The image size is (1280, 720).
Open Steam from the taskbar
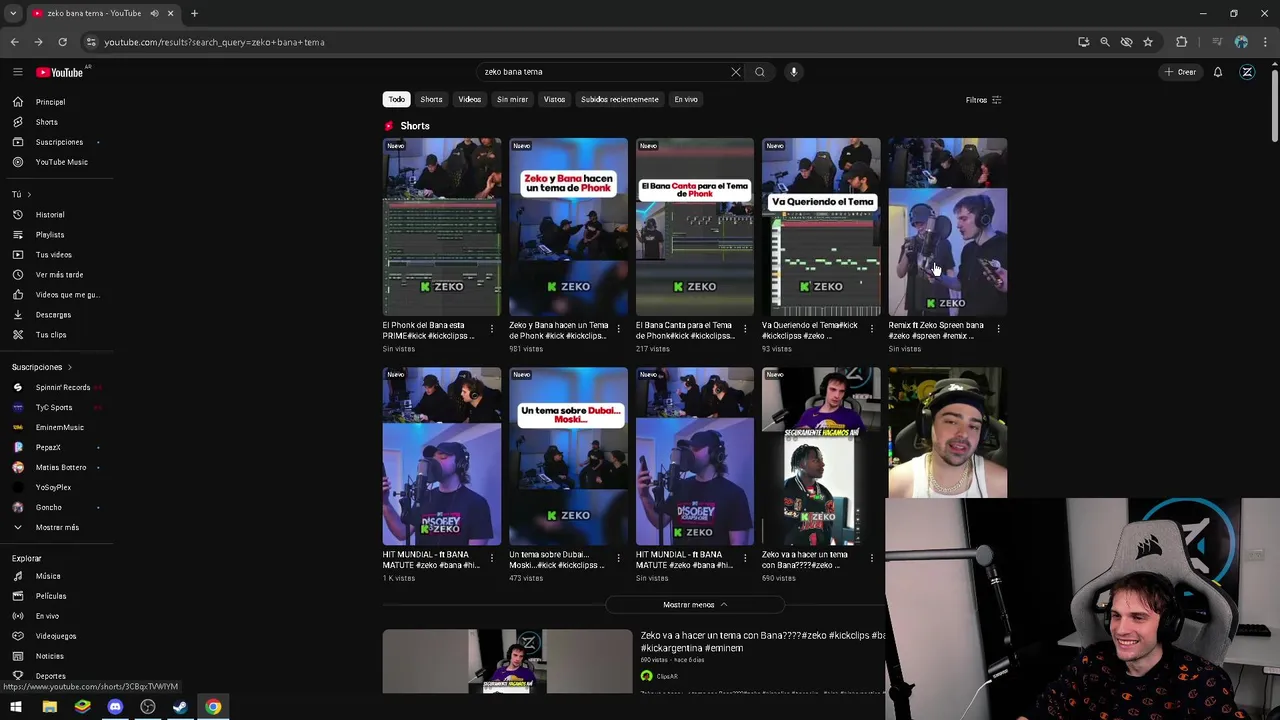[180, 707]
